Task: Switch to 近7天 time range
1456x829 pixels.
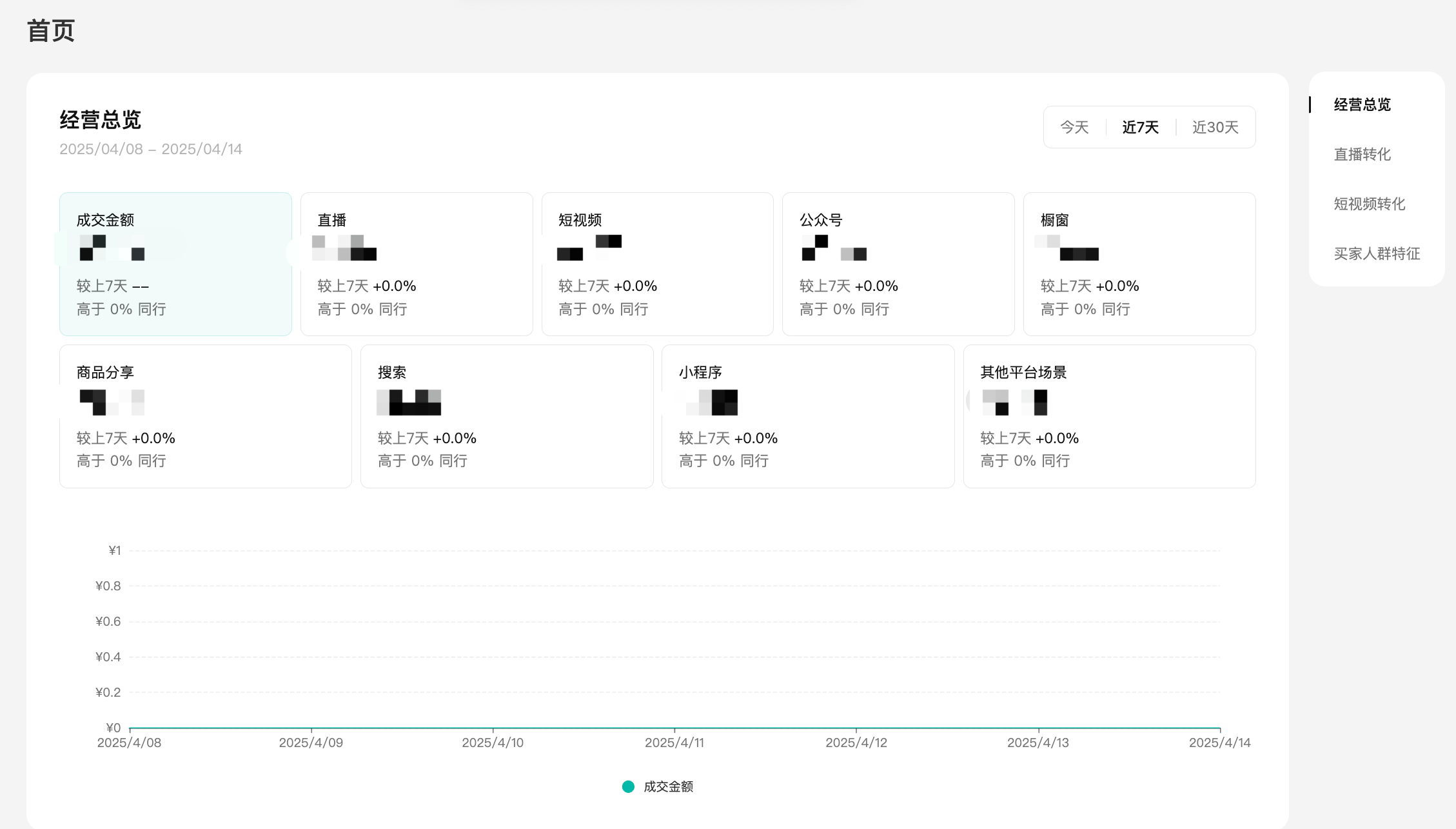Action: point(1140,127)
